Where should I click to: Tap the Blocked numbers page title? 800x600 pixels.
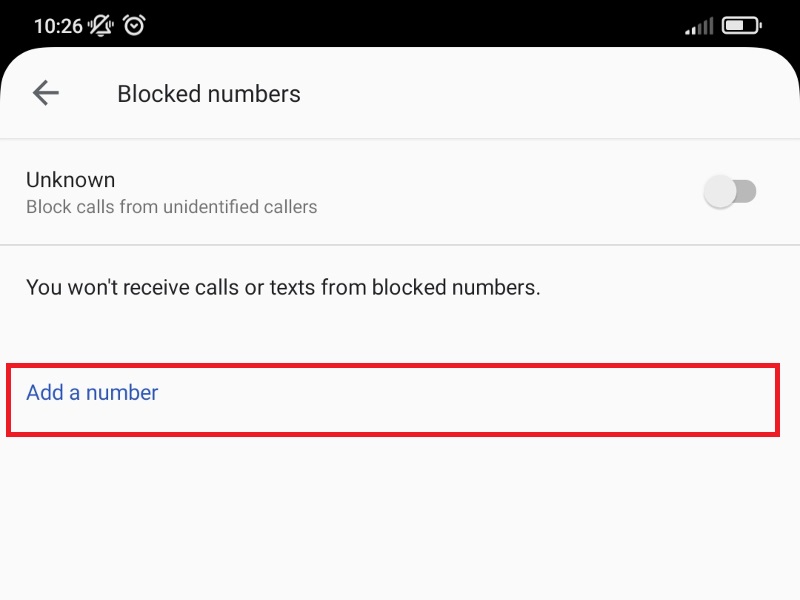tap(209, 94)
